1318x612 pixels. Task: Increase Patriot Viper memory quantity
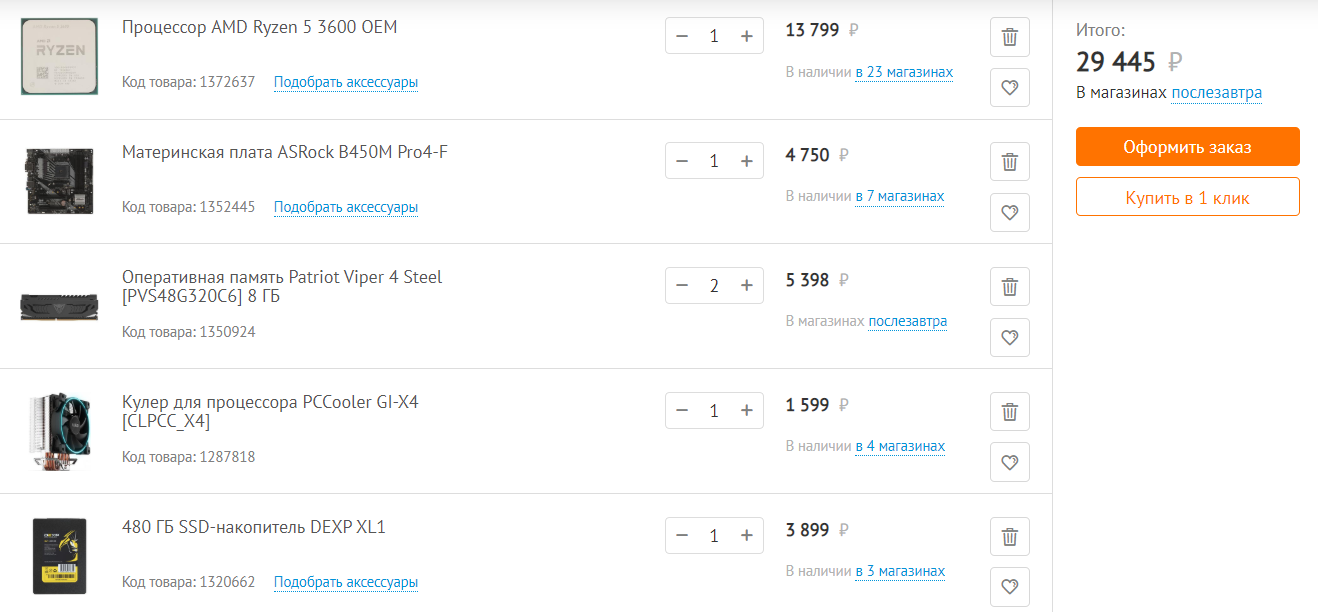pos(746,286)
